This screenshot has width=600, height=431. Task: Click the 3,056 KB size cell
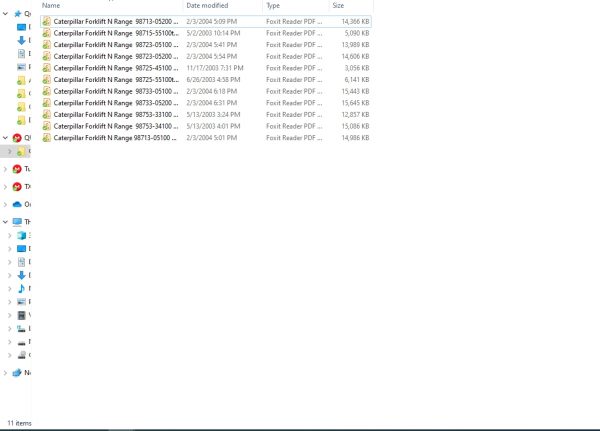(x=357, y=68)
